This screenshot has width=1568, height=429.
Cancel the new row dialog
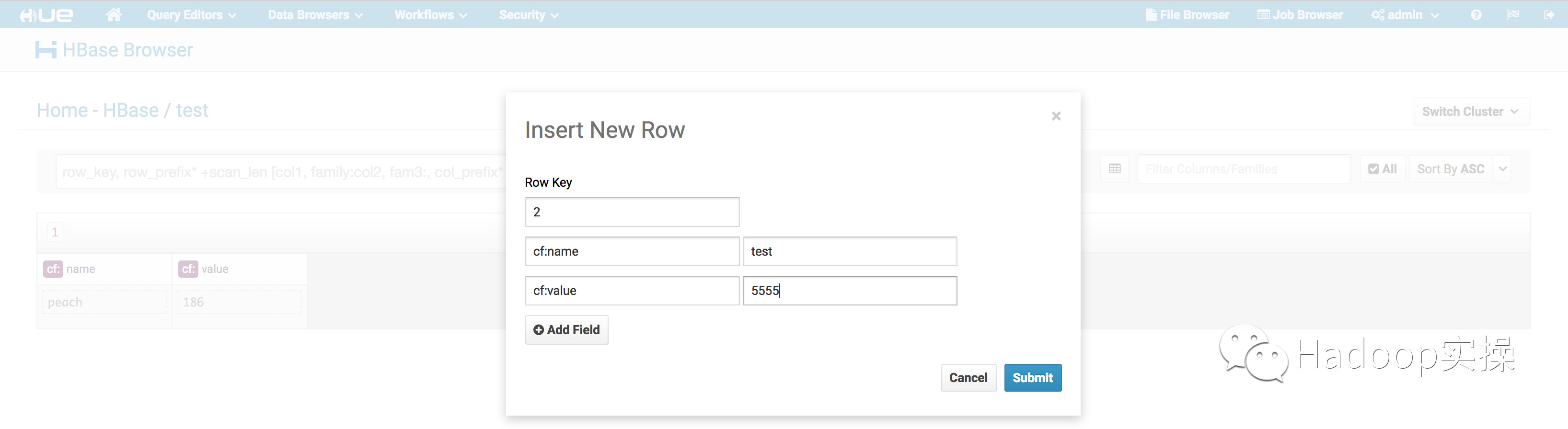pyautogui.click(x=968, y=378)
